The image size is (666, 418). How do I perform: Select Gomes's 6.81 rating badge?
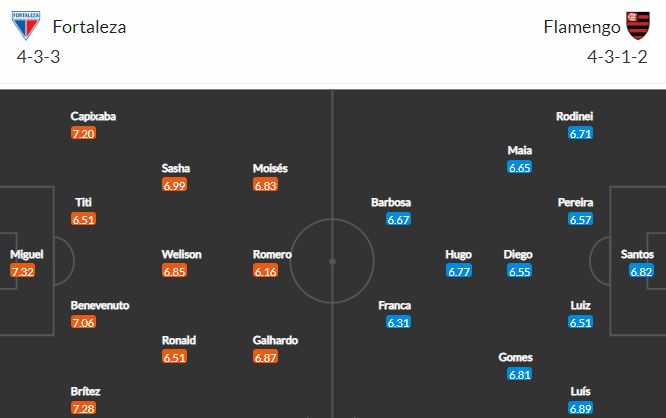[x=520, y=374]
